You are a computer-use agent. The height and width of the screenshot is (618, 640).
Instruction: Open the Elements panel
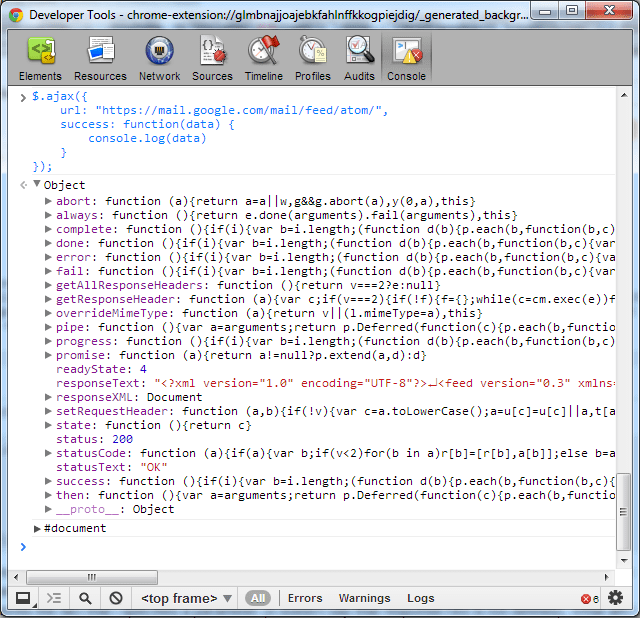pyautogui.click(x=40, y=58)
